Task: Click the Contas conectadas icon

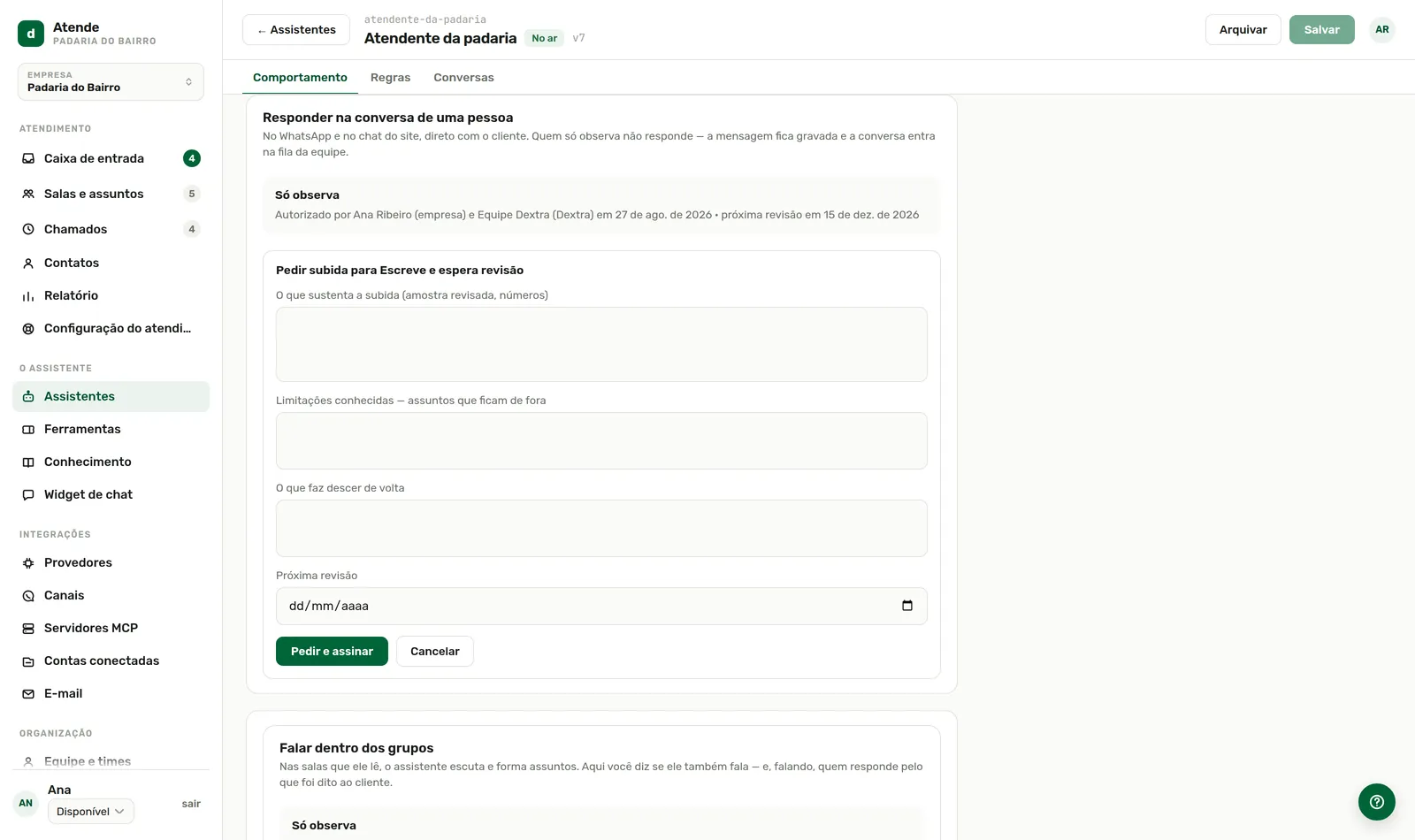Action: coord(28,661)
